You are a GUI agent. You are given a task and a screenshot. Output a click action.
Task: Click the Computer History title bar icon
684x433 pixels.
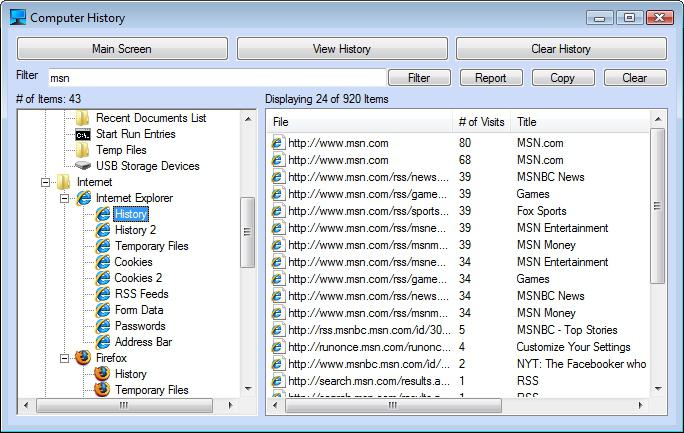coord(18,17)
